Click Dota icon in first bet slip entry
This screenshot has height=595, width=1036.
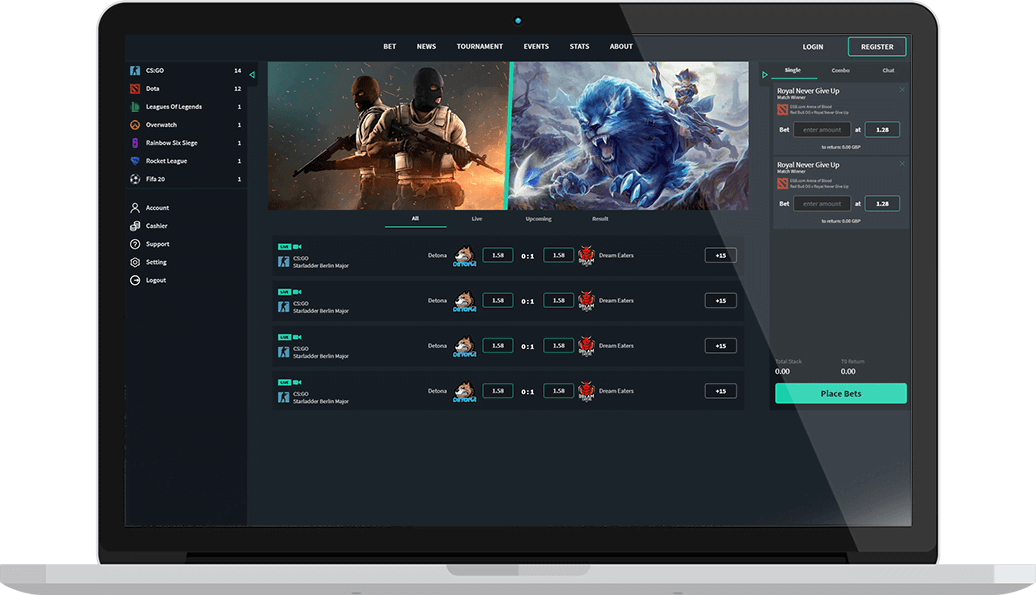[x=782, y=110]
